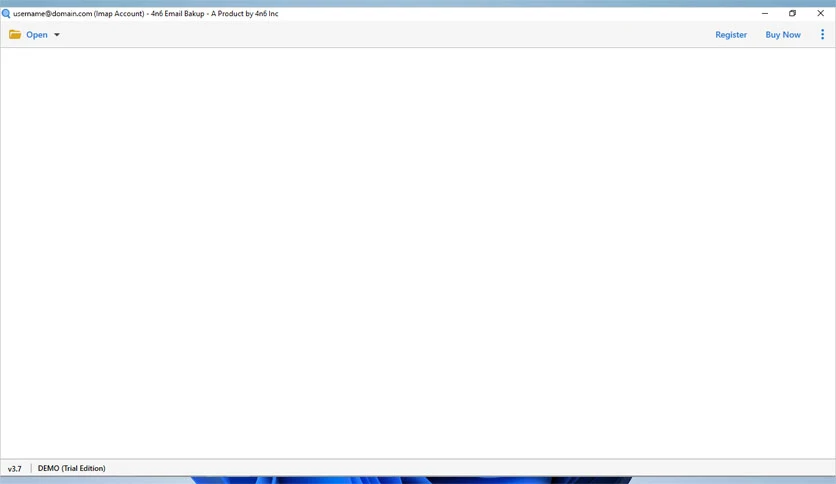
Task: Click DEMO (Trial Edition) status text
Action: point(71,468)
